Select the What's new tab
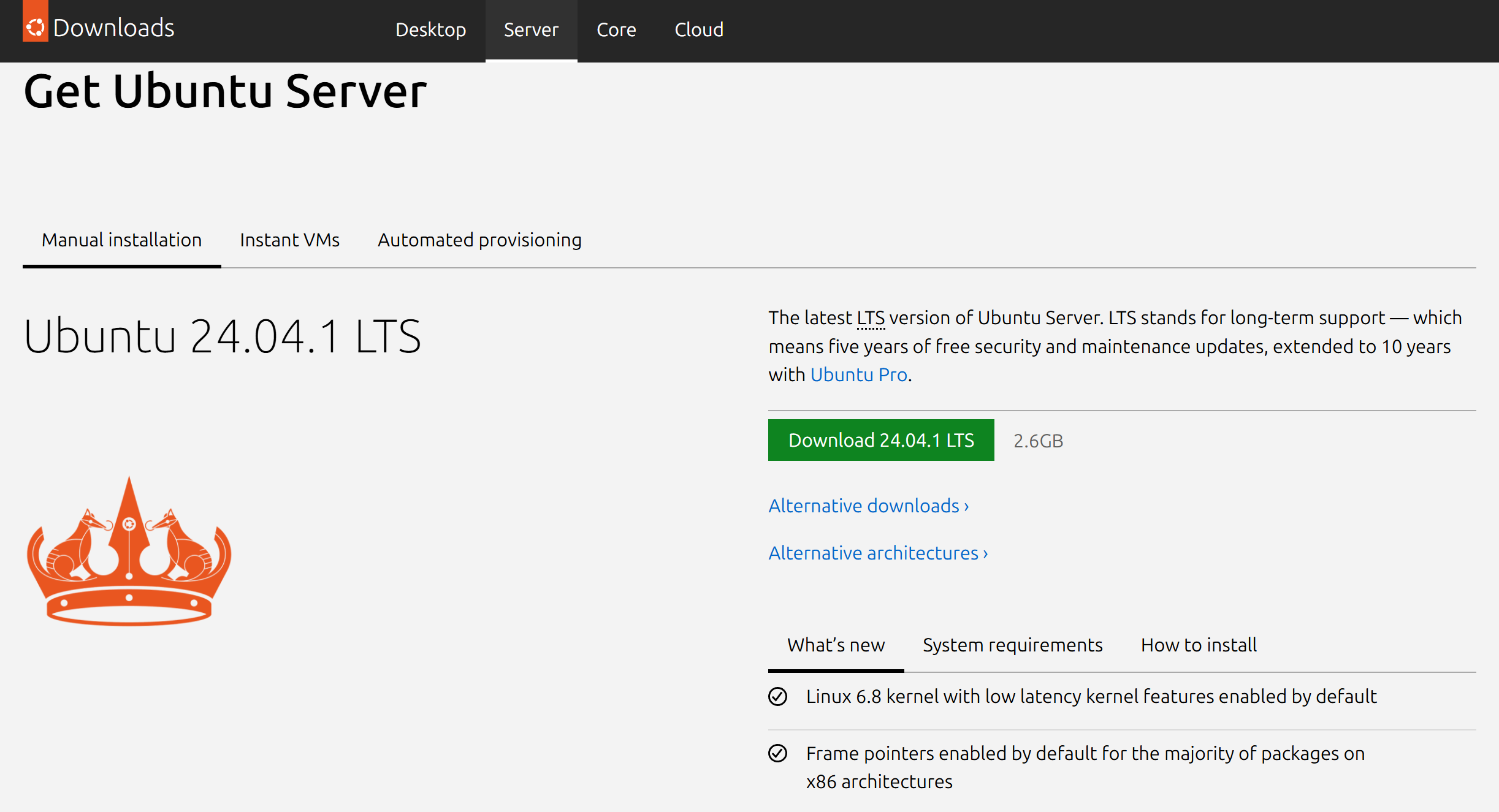 coord(836,645)
